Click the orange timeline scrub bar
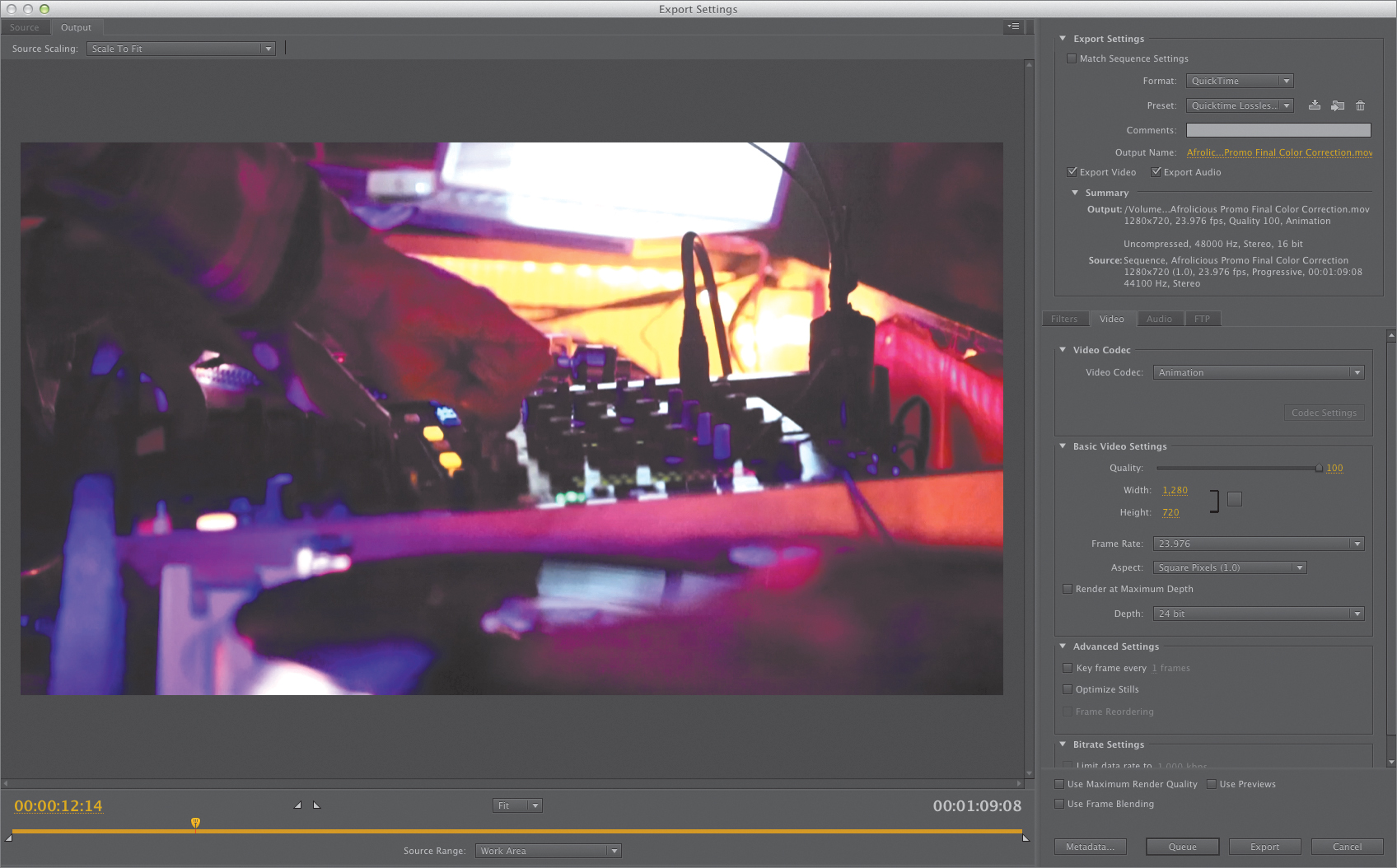This screenshot has height=868, width=1397. click(517, 832)
